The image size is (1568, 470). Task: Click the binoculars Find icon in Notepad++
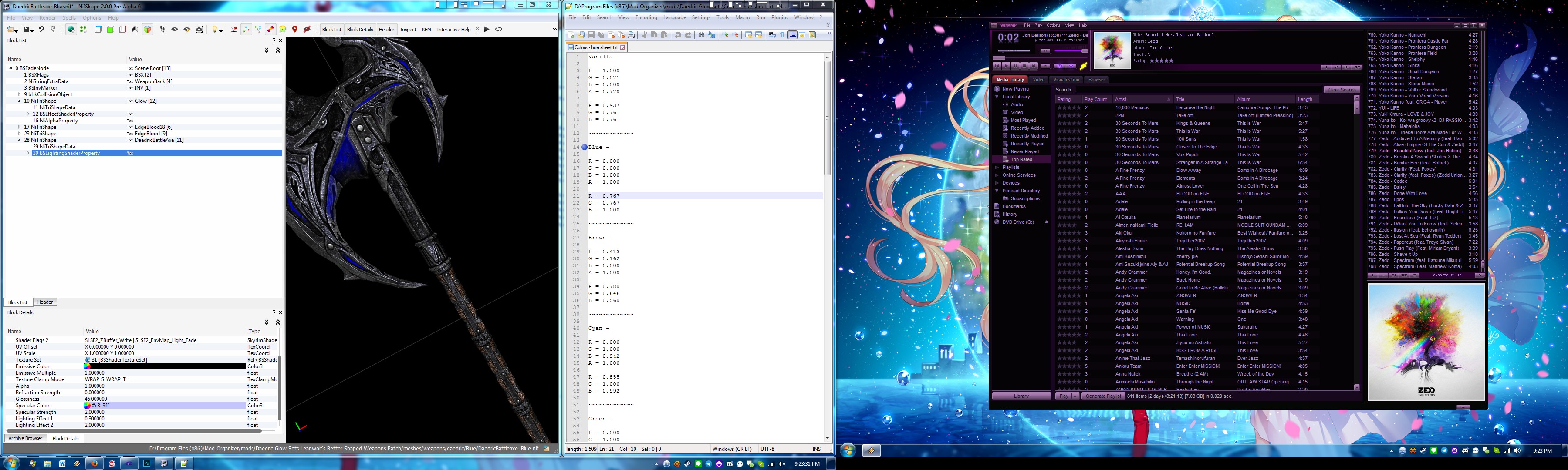pyautogui.click(x=701, y=35)
